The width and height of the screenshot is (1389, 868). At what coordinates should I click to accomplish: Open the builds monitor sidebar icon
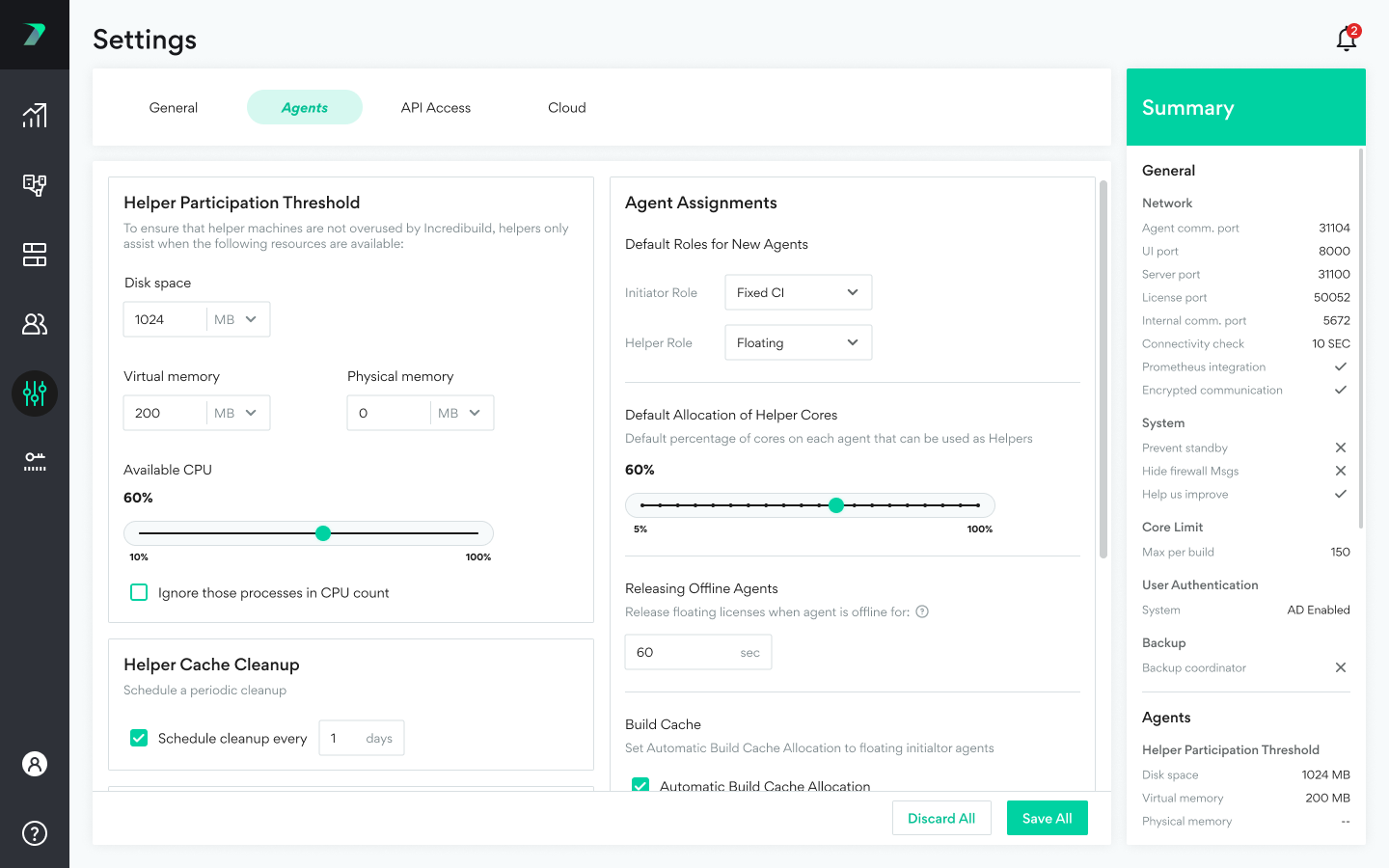(35, 185)
